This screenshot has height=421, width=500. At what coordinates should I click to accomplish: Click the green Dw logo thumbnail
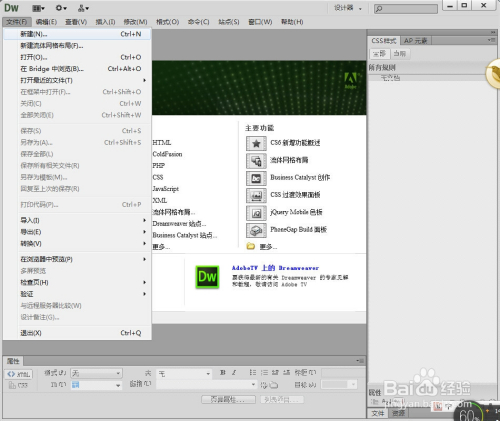207,277
